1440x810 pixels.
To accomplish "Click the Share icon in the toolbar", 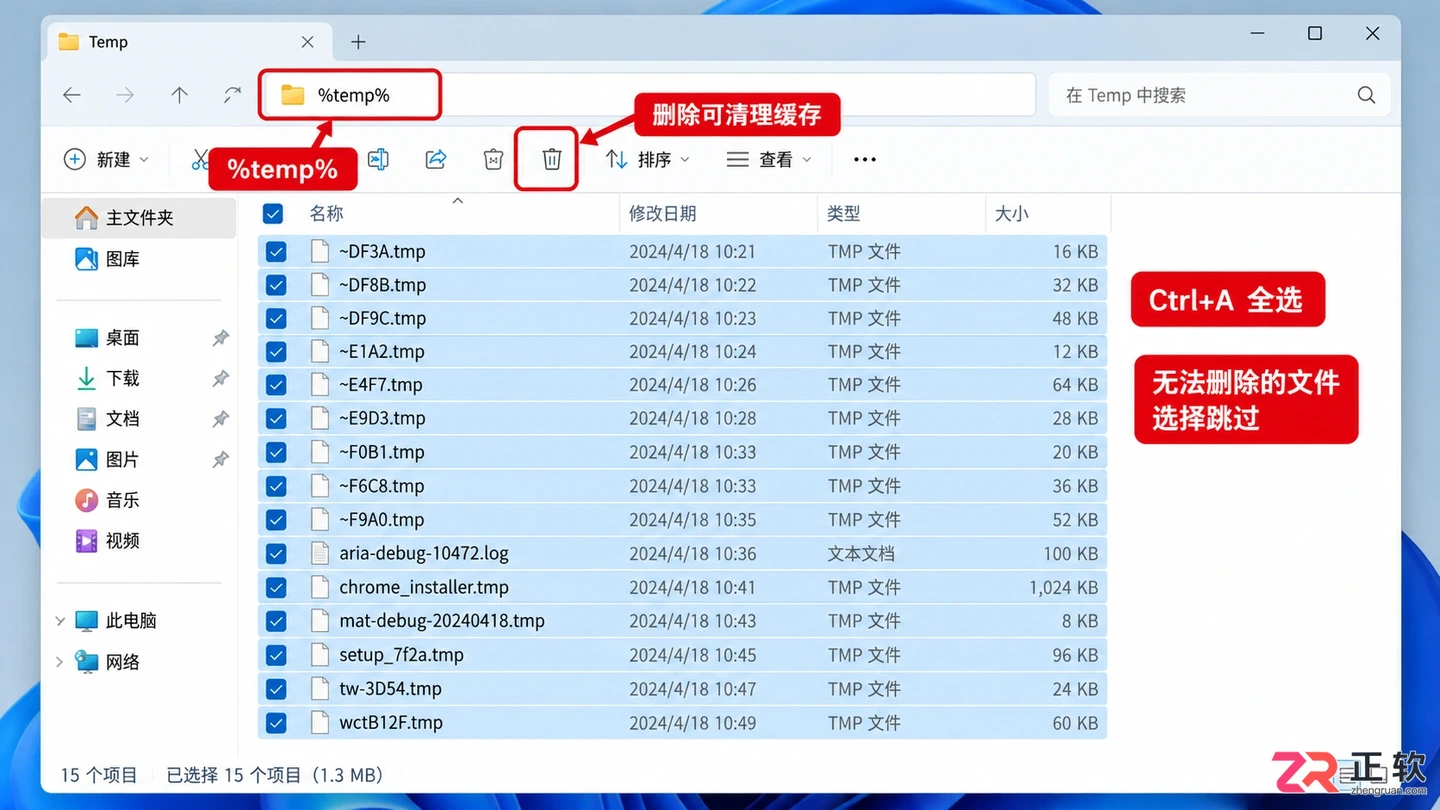I will click(436, 159).
